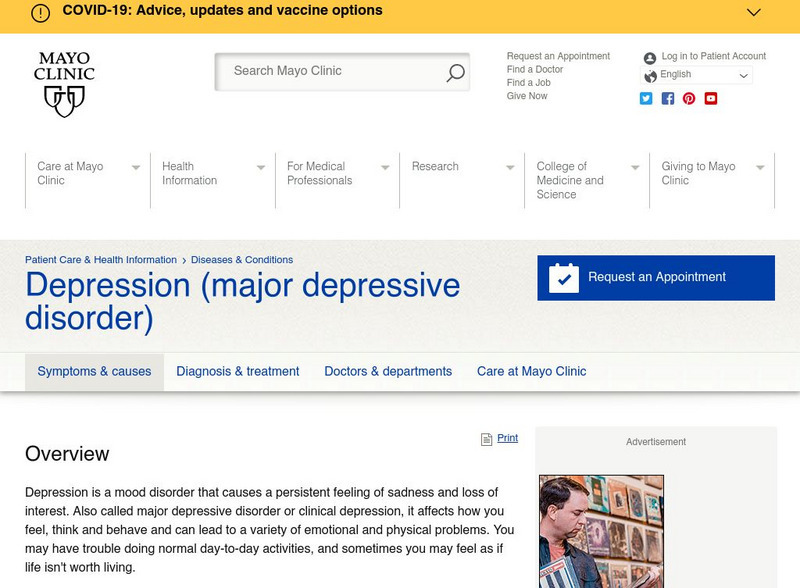Click Find a Doctor link

pyautogui.click(x=535, y=69)
